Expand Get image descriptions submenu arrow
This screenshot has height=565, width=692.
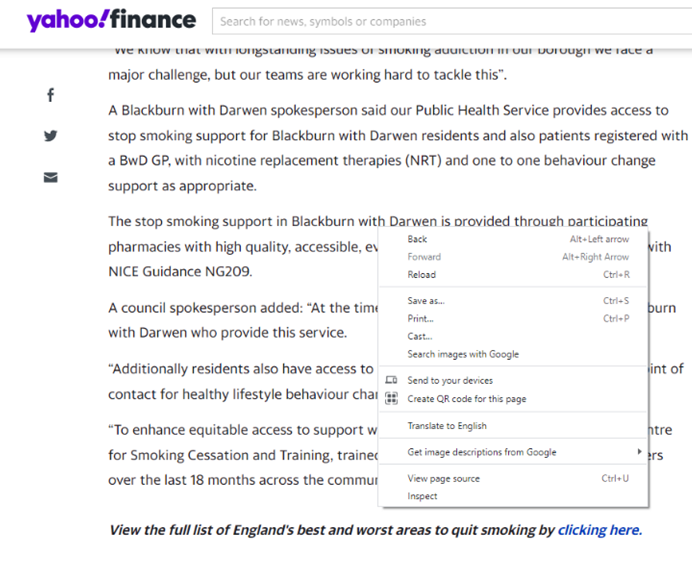click(x=640, y=452)
